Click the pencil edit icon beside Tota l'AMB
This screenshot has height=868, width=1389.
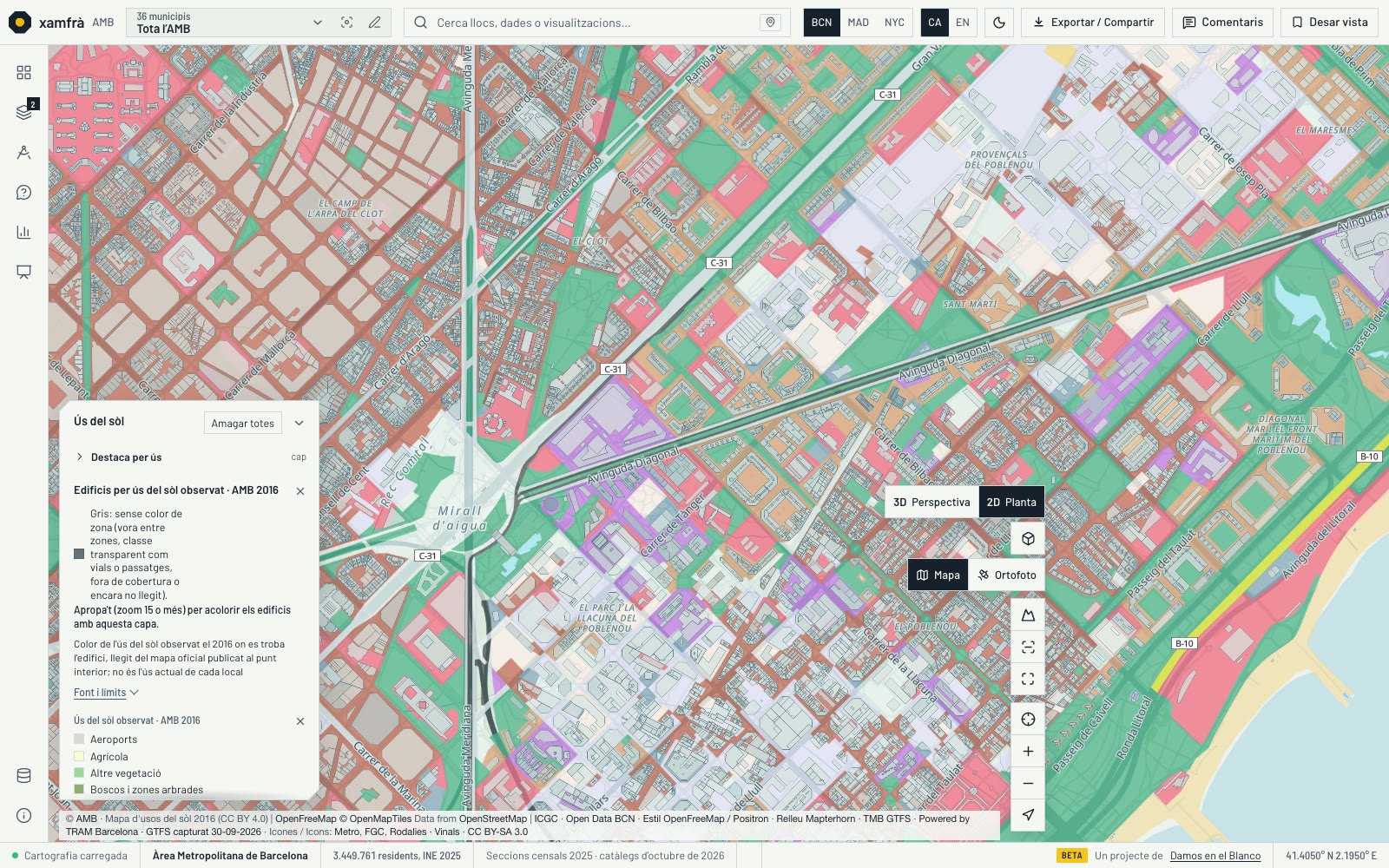[374, 23]
